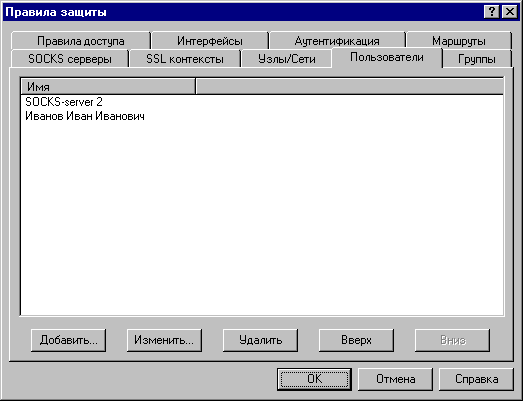Close the Правила защиты dialog window
Viewport: 523px width, 401px height.
tap(510, 12)
